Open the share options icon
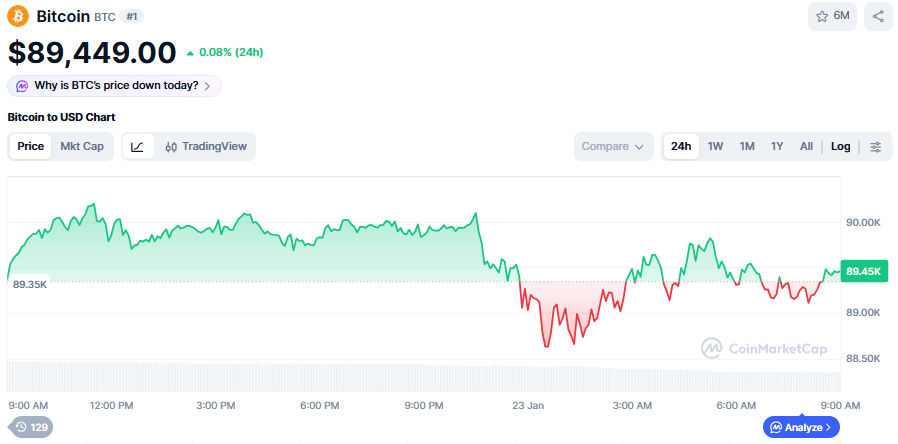The height and width of the screenshot is (444, 898). (x=878, y=16)
